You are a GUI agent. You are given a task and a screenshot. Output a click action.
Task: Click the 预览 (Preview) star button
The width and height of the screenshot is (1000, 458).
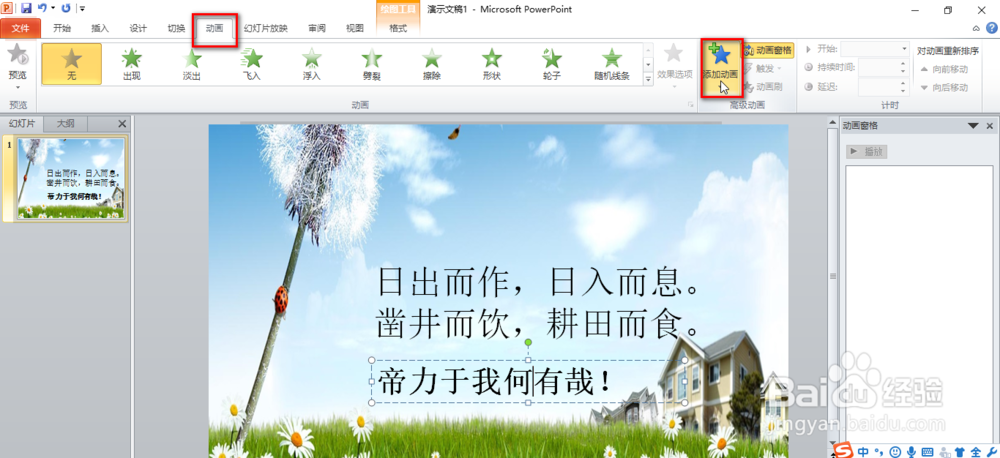(x=17, y=55)
